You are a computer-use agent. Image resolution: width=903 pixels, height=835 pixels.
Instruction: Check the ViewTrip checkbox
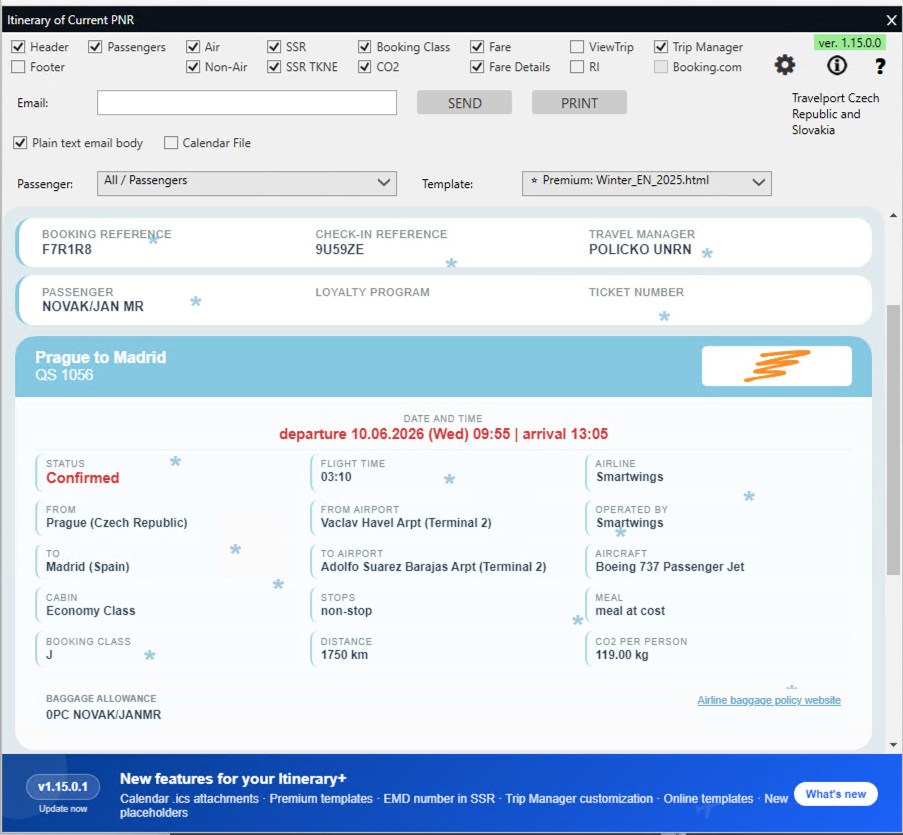[577, 47]
